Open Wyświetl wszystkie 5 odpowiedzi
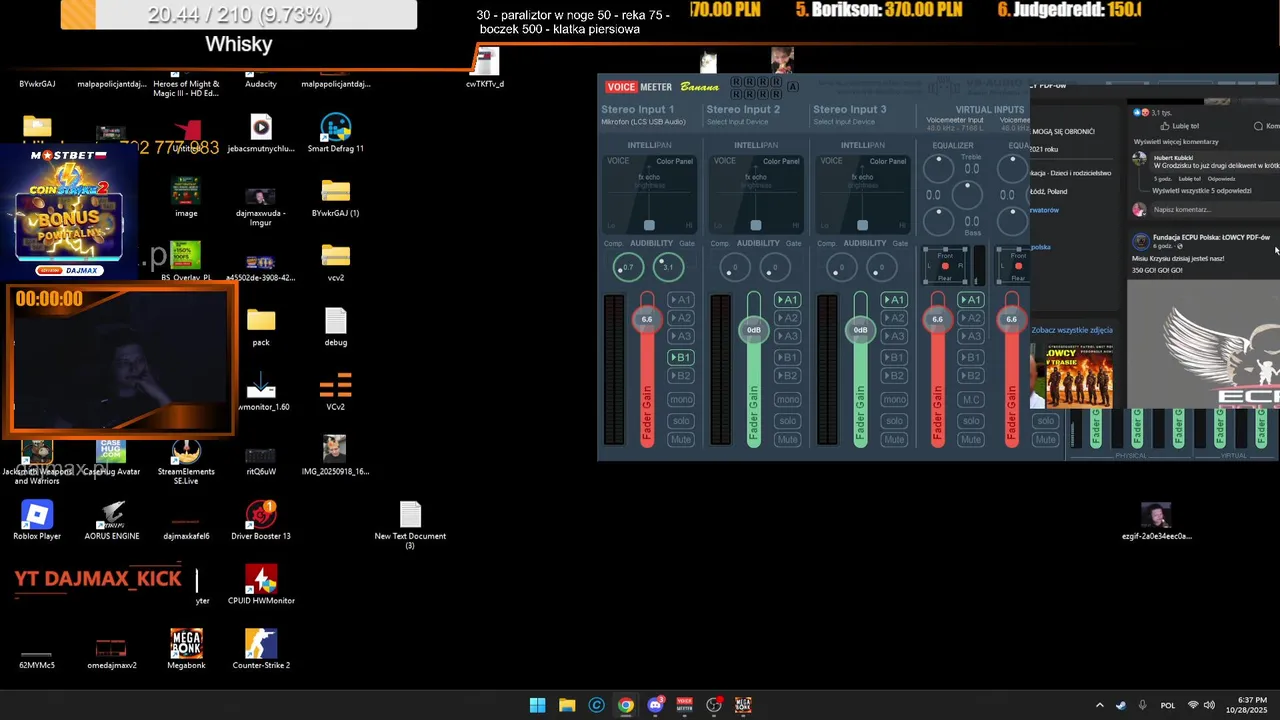This screenshot has width=1280, height=720. 1202,190
